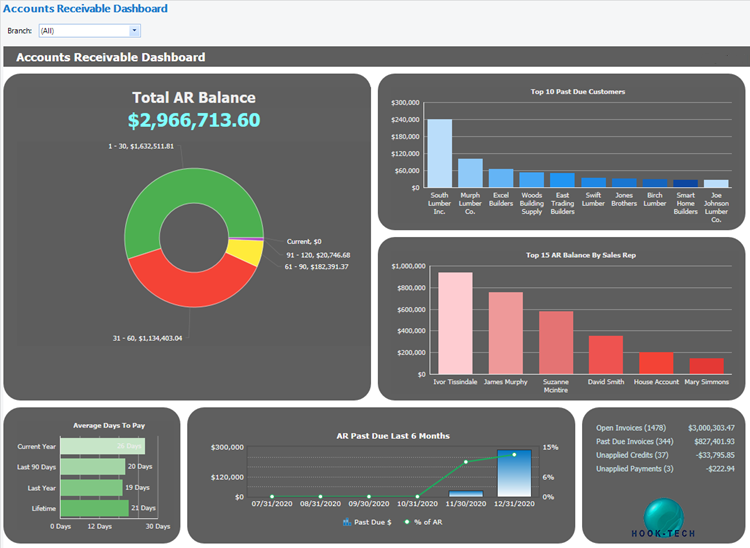Click the James Murphy sales rep bar
The image size is (750, 548).
click(x=506, y=333)
